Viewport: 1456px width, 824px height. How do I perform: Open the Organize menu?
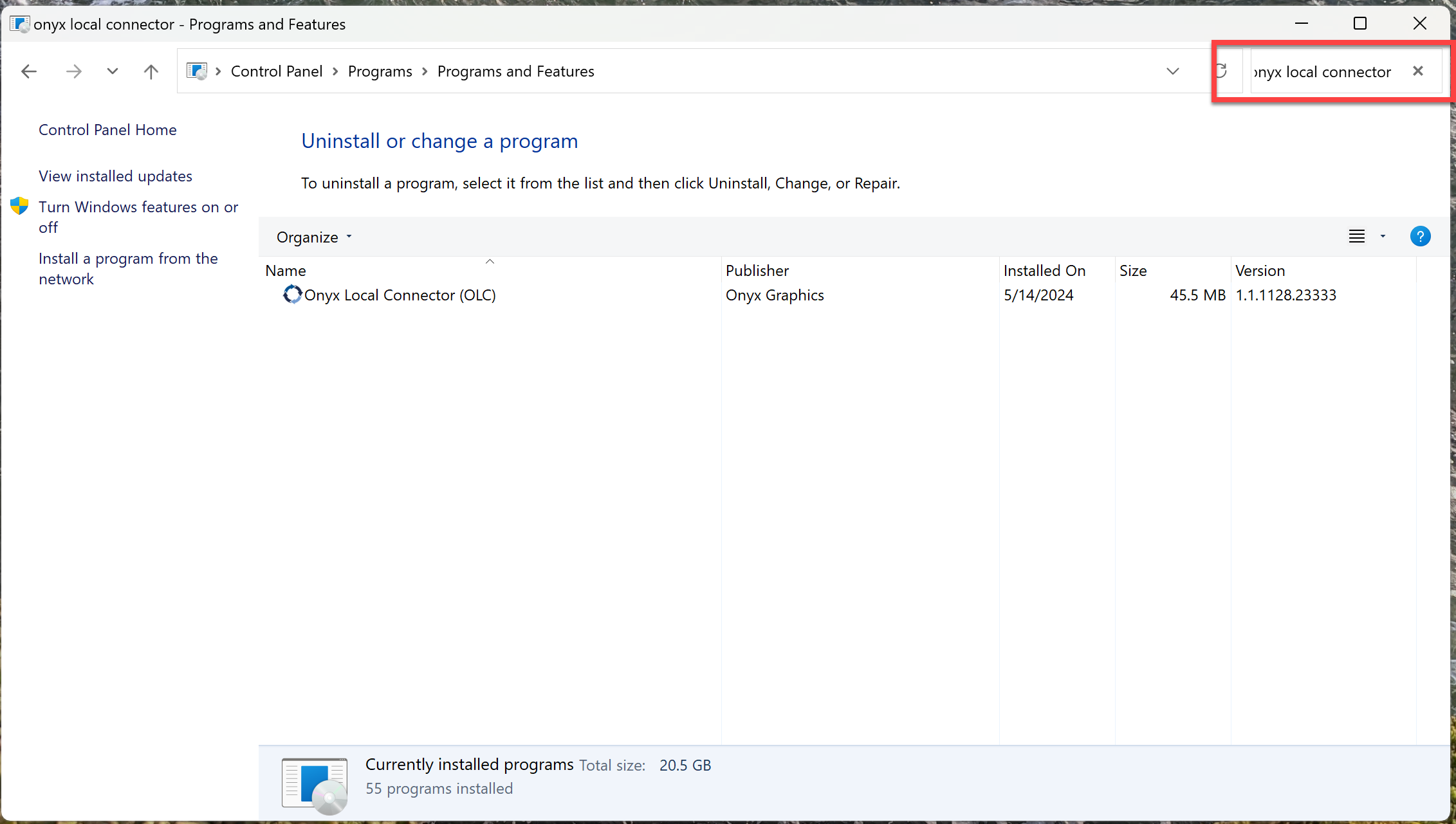pos(314,237)
